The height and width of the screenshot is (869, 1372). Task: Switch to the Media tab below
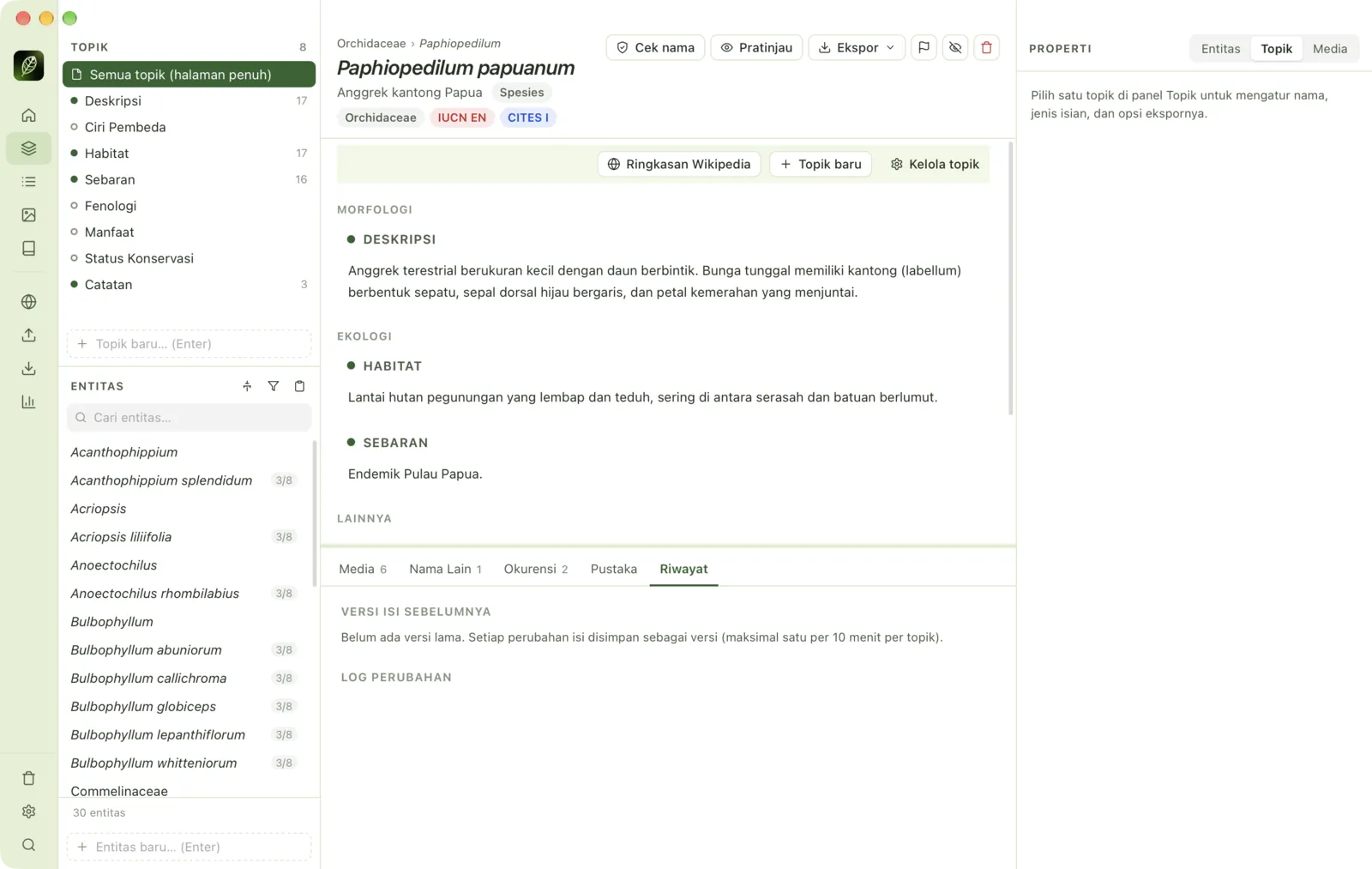tap(363, 569)
